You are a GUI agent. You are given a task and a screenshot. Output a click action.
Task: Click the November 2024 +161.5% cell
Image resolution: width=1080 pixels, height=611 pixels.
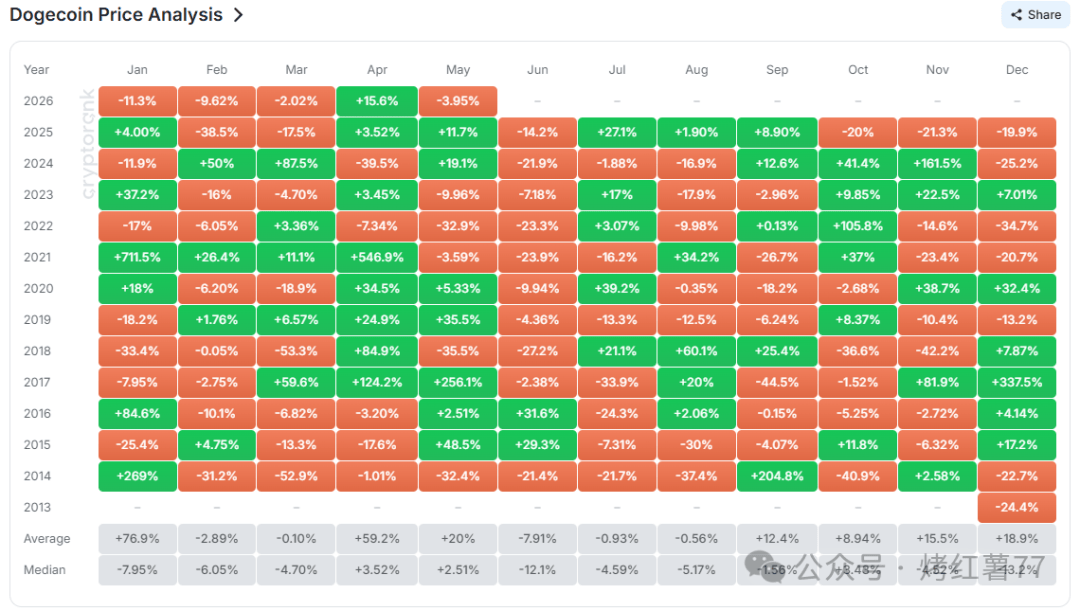937,163
